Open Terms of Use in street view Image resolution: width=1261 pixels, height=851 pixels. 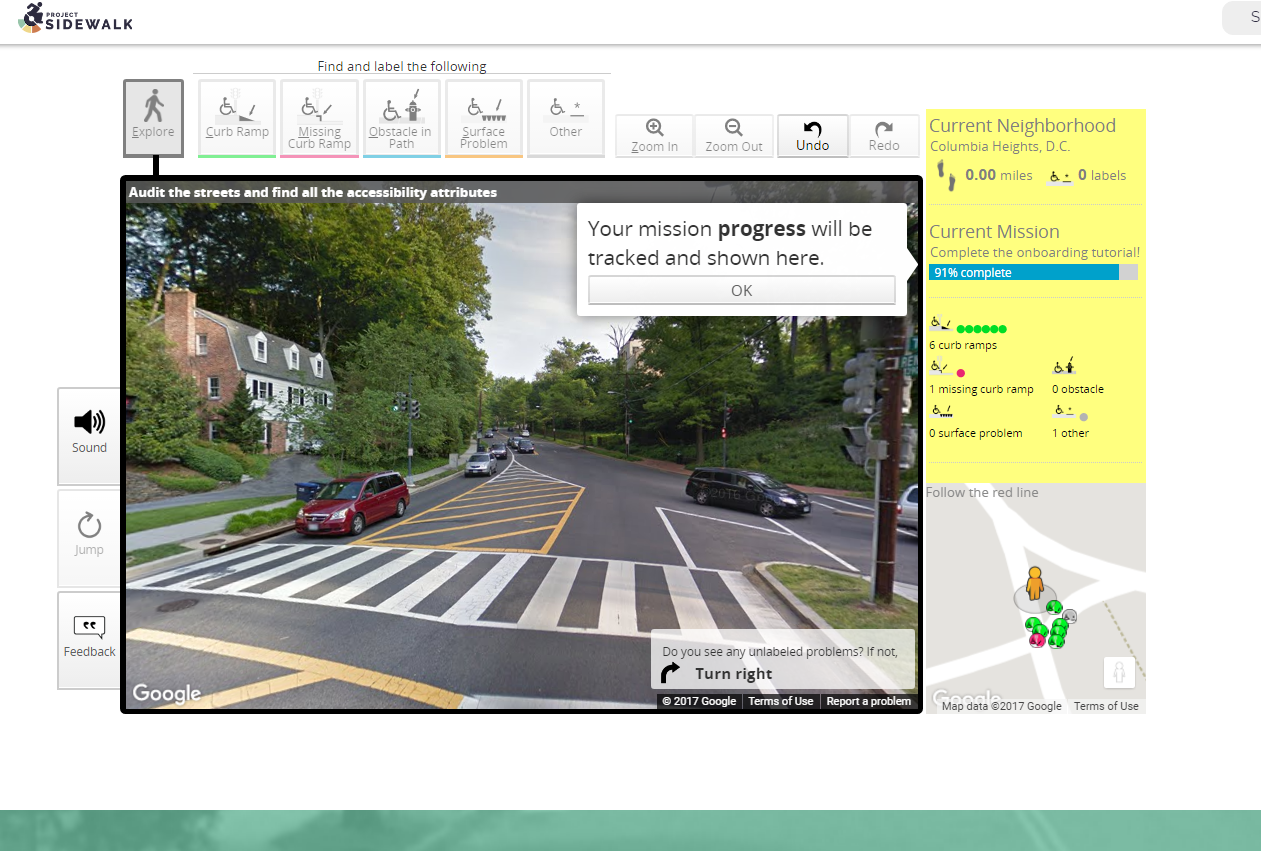[780, 701]
